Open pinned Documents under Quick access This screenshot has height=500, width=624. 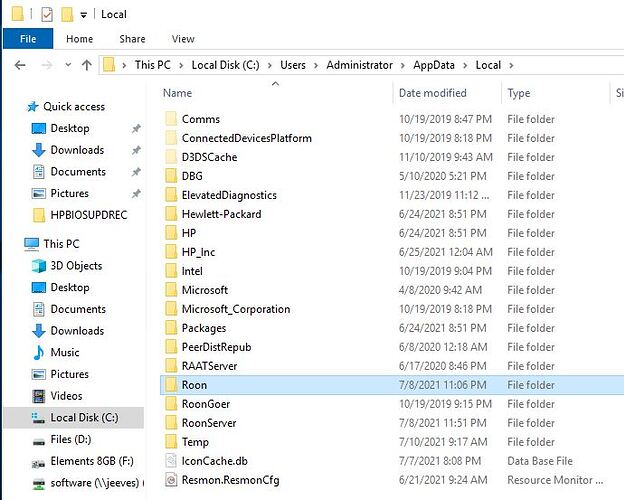tap(78, 172)
